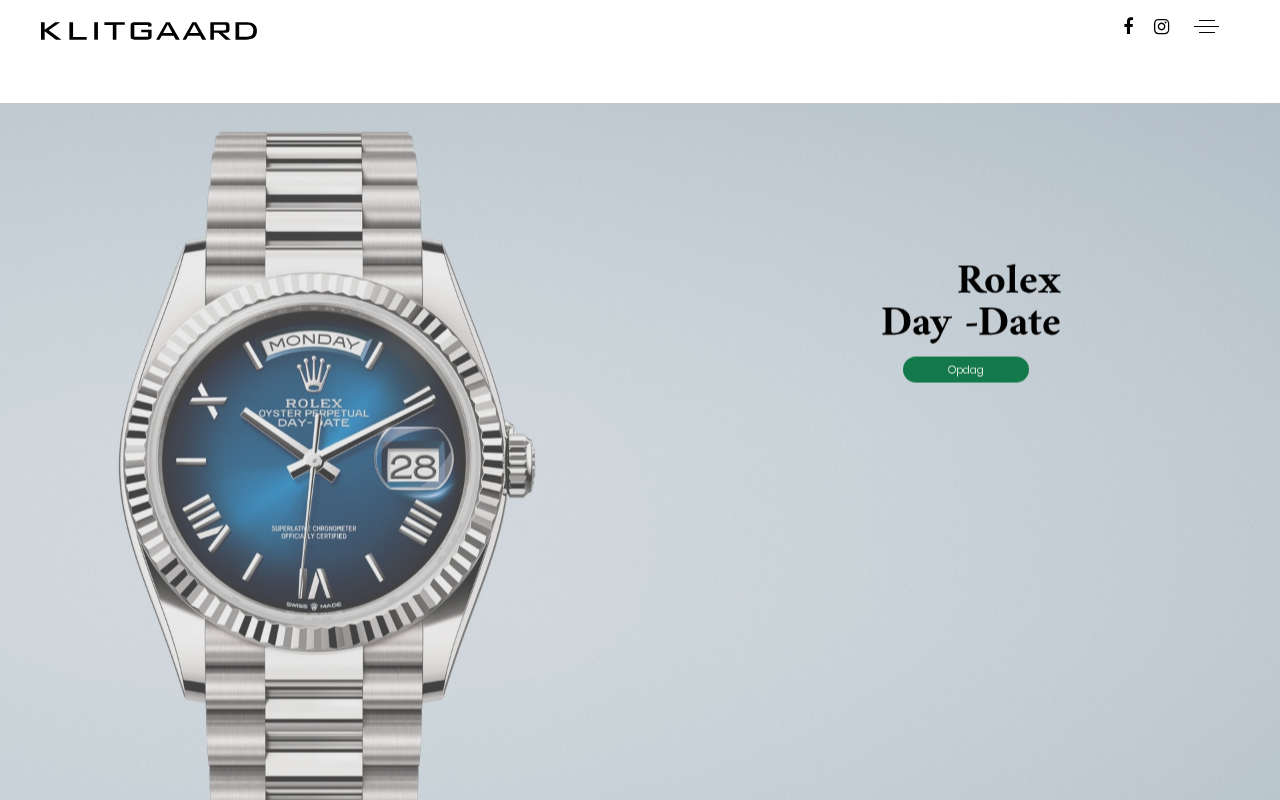Screen dimensions: 1280x800
Task: Open the hamburger navigation menu
Action: 1206,27
